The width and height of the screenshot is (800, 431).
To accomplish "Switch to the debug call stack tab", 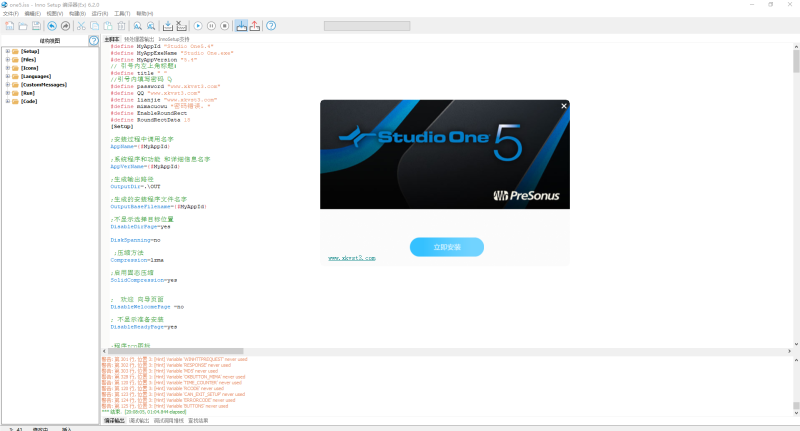I will 169,421.
